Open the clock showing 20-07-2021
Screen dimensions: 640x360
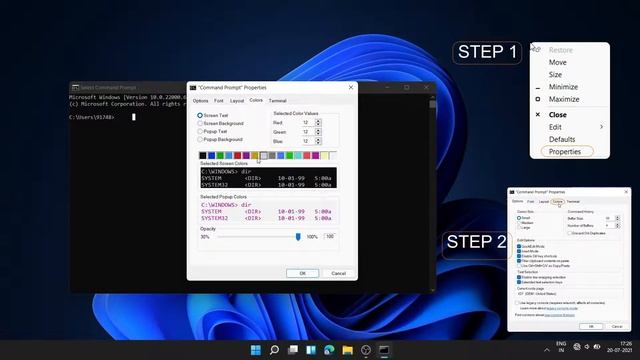click(x=619, y=347)
